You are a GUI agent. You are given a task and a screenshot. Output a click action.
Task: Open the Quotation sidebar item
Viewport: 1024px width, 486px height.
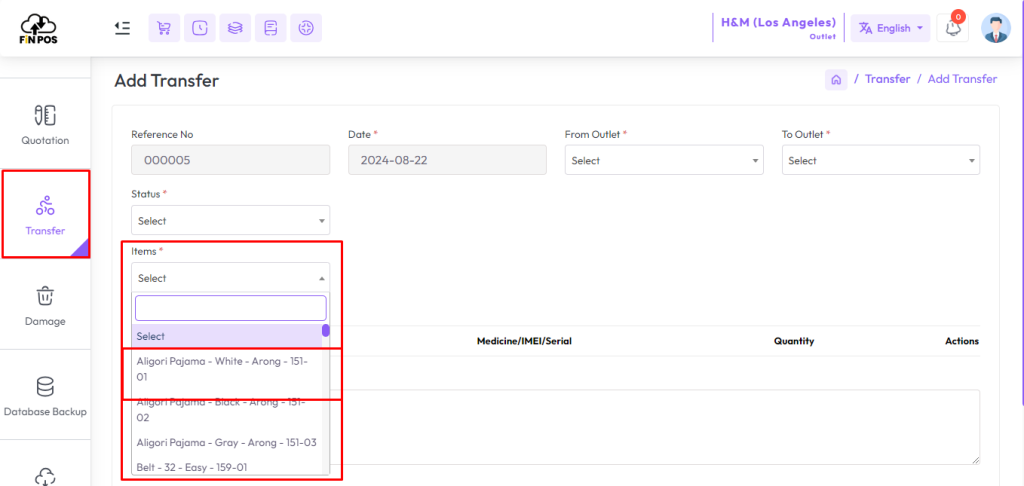pyautogui.click(x=45, y=124)
